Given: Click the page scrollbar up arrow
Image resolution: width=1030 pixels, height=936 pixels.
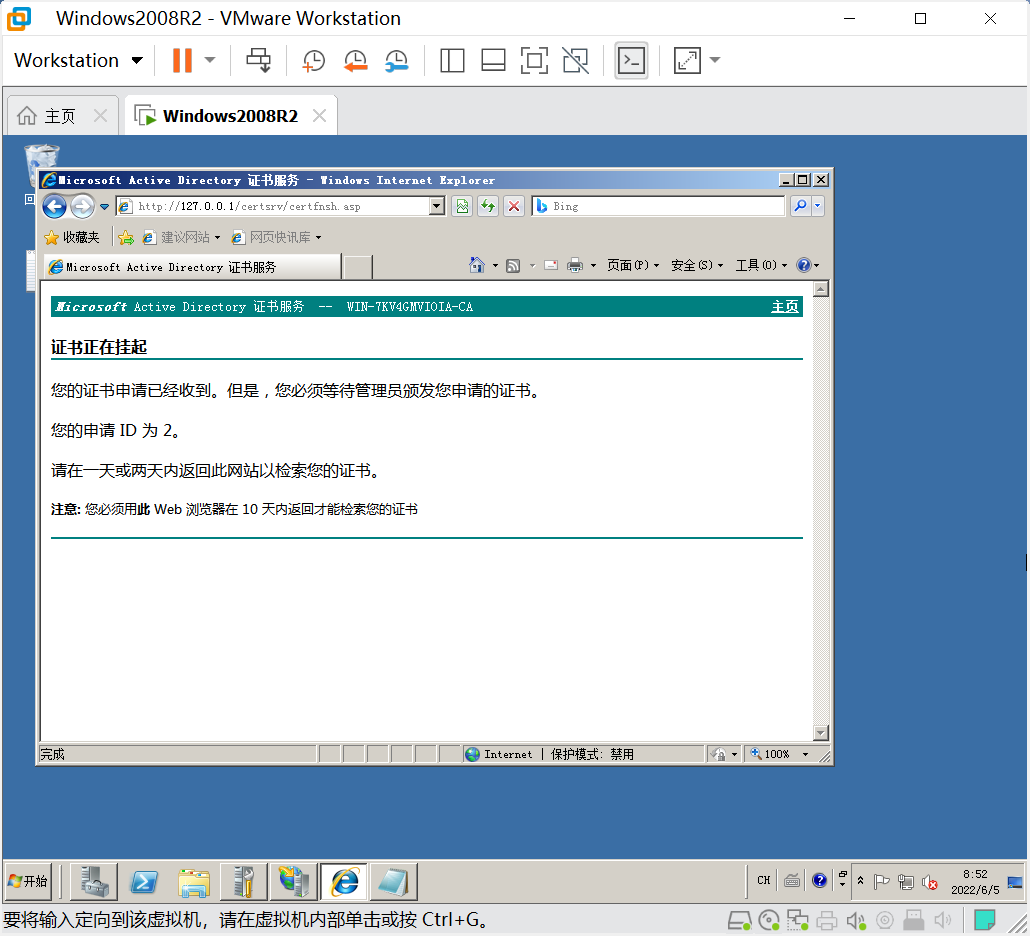Looking at the screenshot, I should (820, 289).
